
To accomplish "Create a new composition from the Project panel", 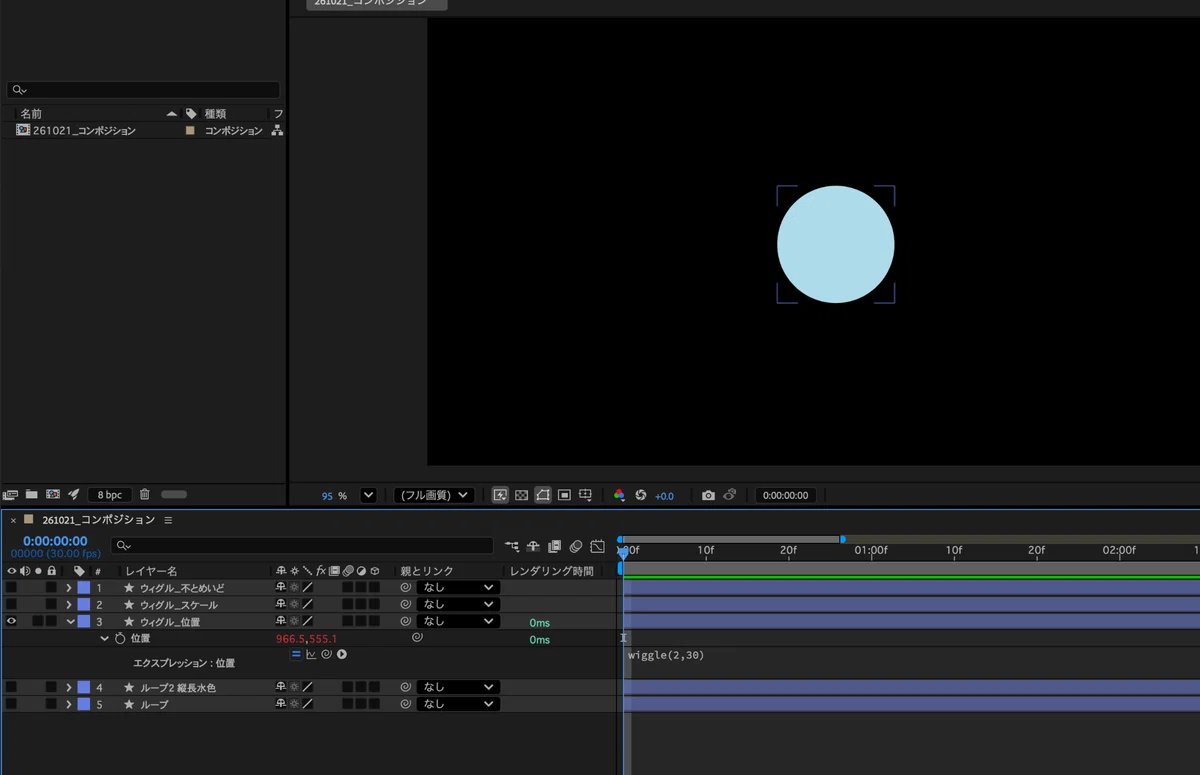I will tap(53, 495).
